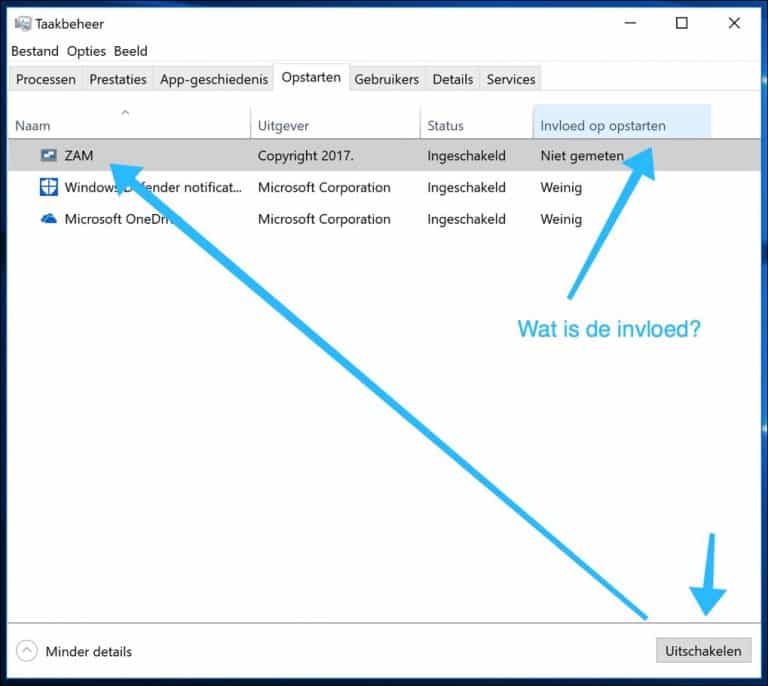Click the Uitschakelen button
768x686 pixels.
coord(703,651)
